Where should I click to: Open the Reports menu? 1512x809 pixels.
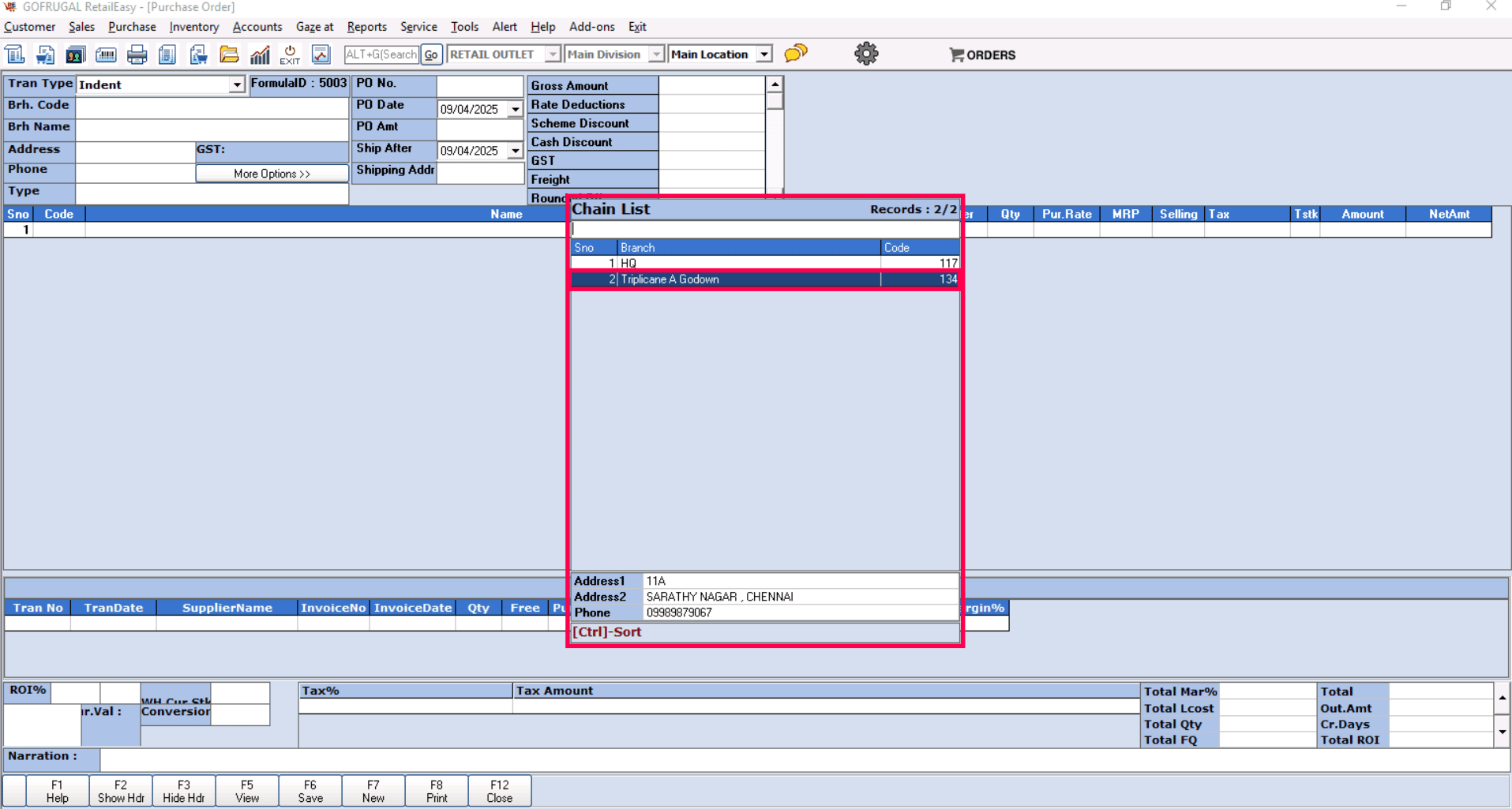[367, 27]
